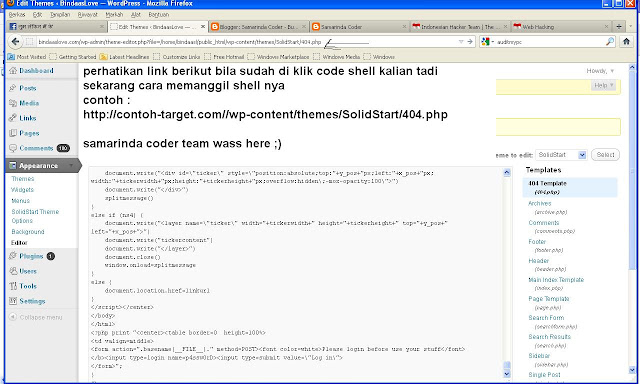Open the Themes submenu link

(x=23, y=179)
